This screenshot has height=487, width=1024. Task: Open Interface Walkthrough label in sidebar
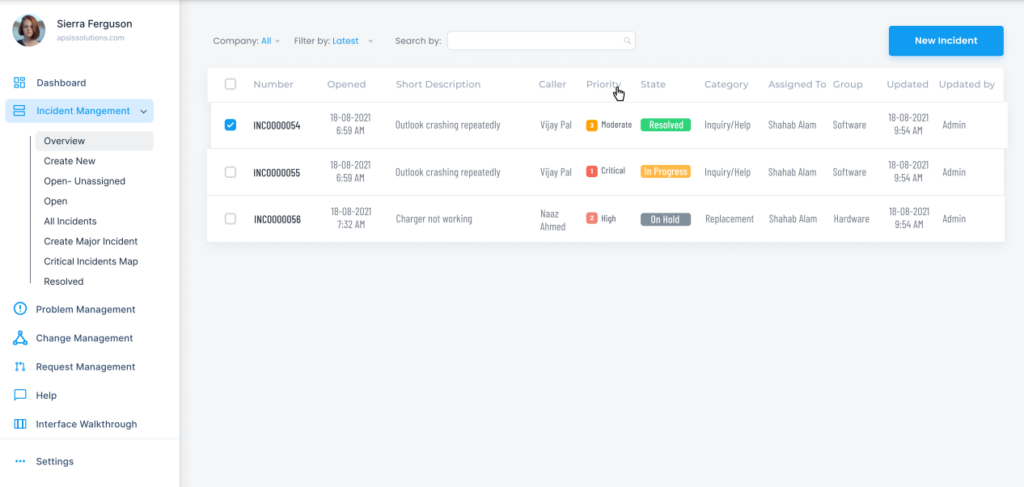pos(86,424)
